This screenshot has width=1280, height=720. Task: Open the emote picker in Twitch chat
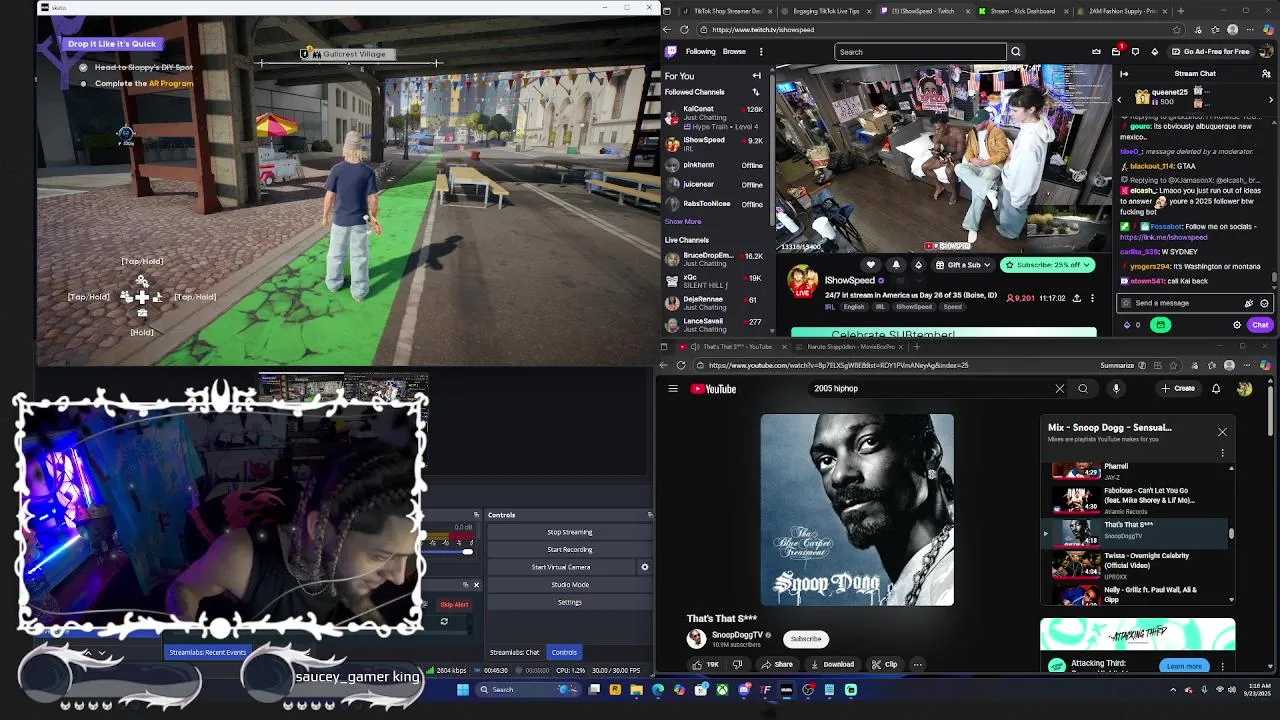point(1264,303)
